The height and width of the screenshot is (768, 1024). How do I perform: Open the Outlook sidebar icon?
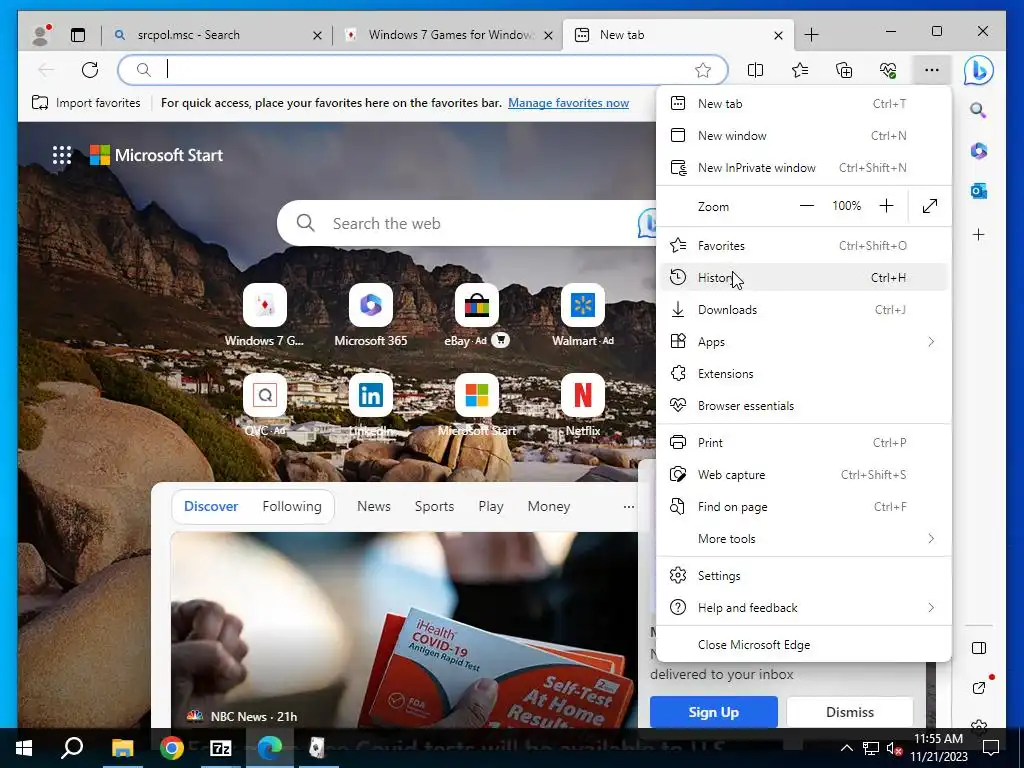(978, 191)
